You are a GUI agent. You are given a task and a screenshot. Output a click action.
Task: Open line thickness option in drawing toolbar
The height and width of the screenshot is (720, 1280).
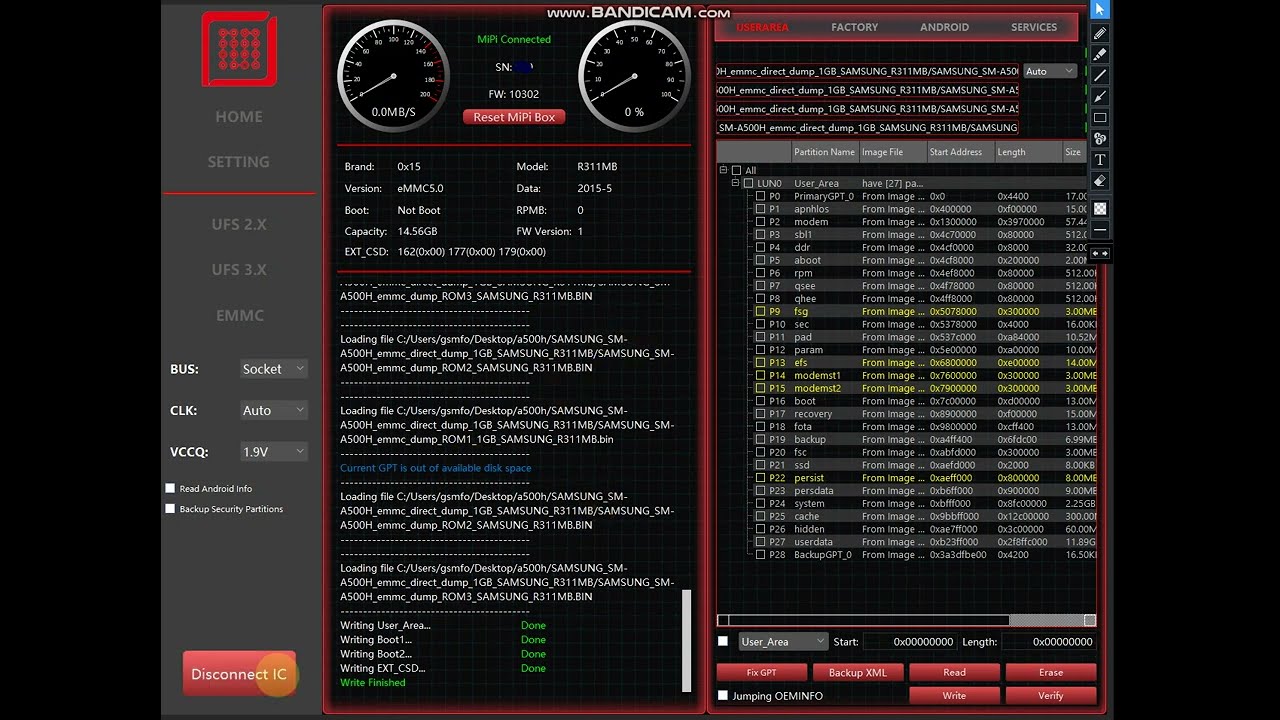point(1100,230)
